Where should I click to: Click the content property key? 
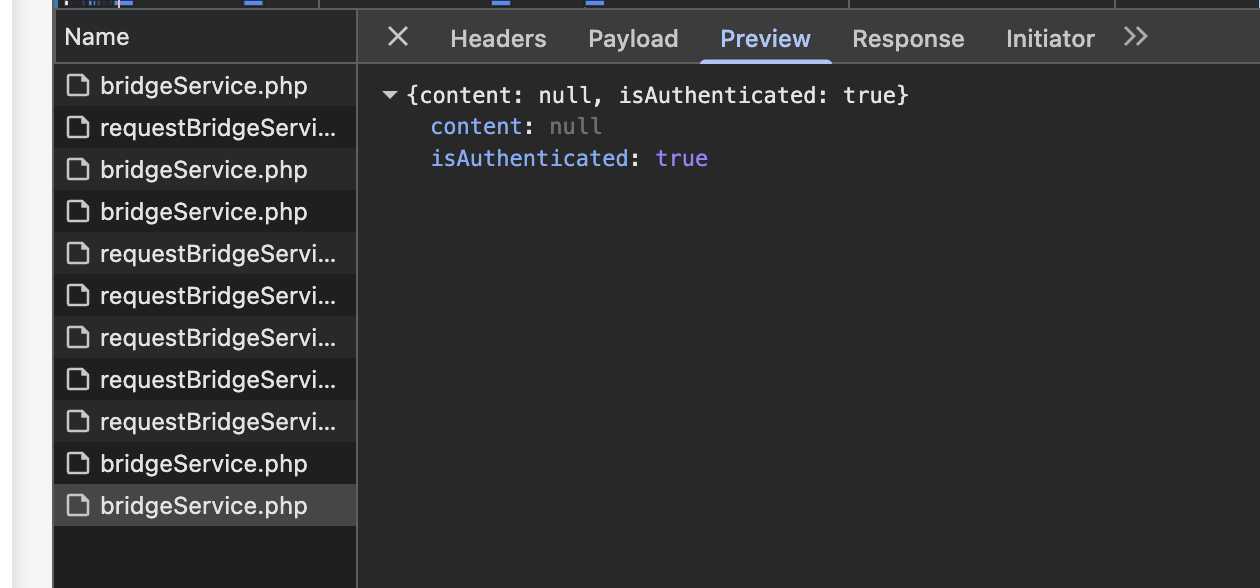[476, 126]
